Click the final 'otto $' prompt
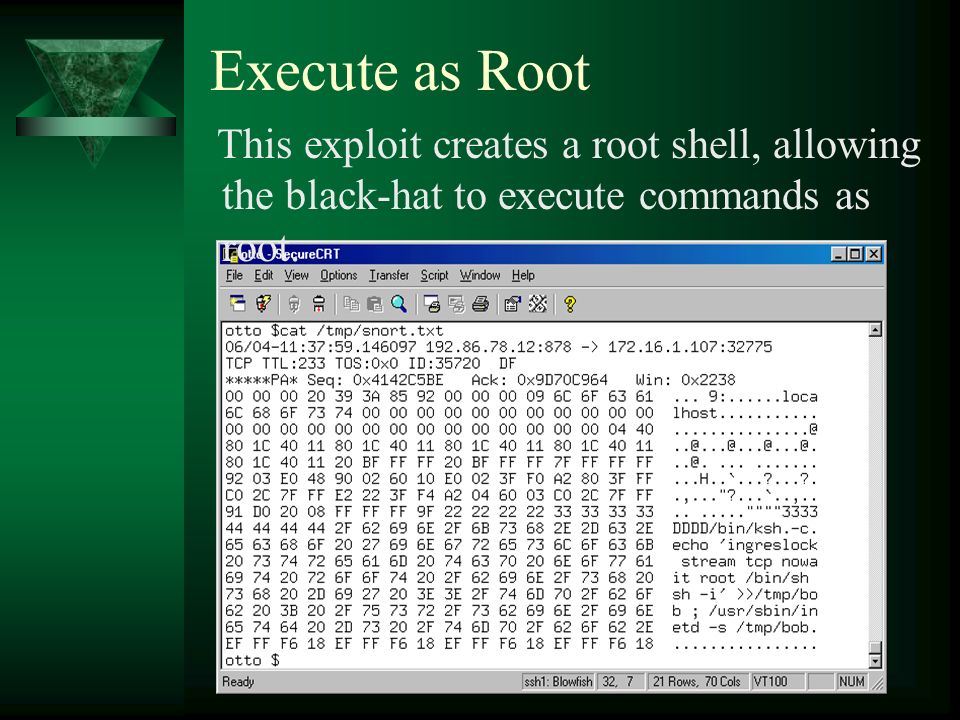The height and width of the screenshot is (720, 960). (252, 661)
